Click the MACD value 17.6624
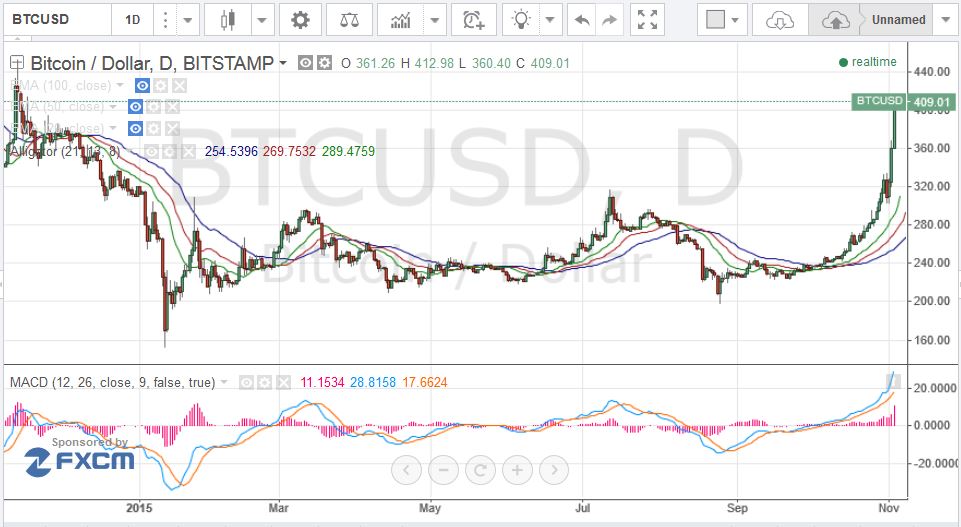The width and height of the screenshot is (961, 527). (x=425, y=383)
